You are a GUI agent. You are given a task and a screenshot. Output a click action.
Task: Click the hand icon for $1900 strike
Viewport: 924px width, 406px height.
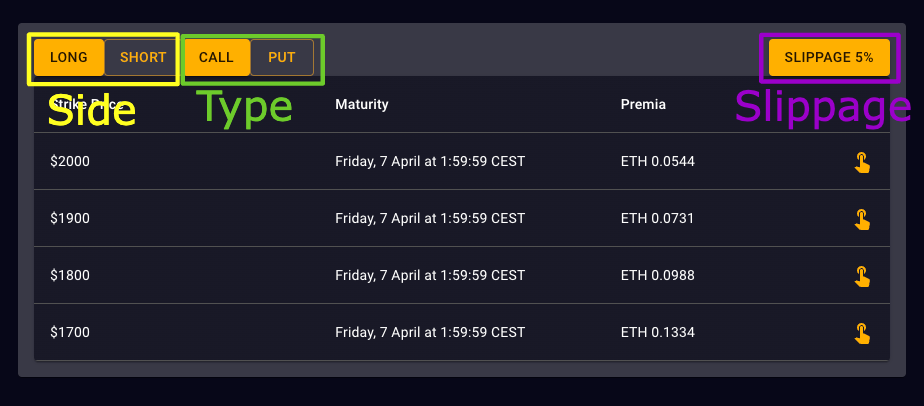pyautogui.click(x=861, y=219)
